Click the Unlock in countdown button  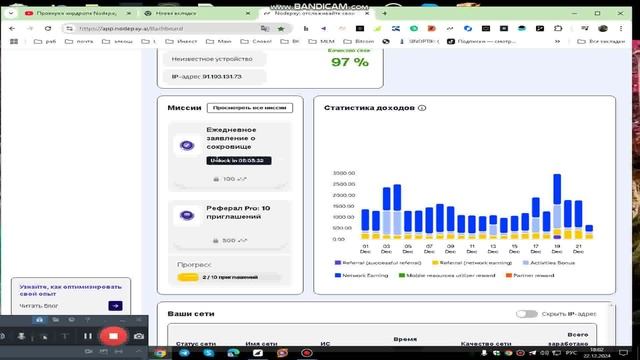point(238,160)
